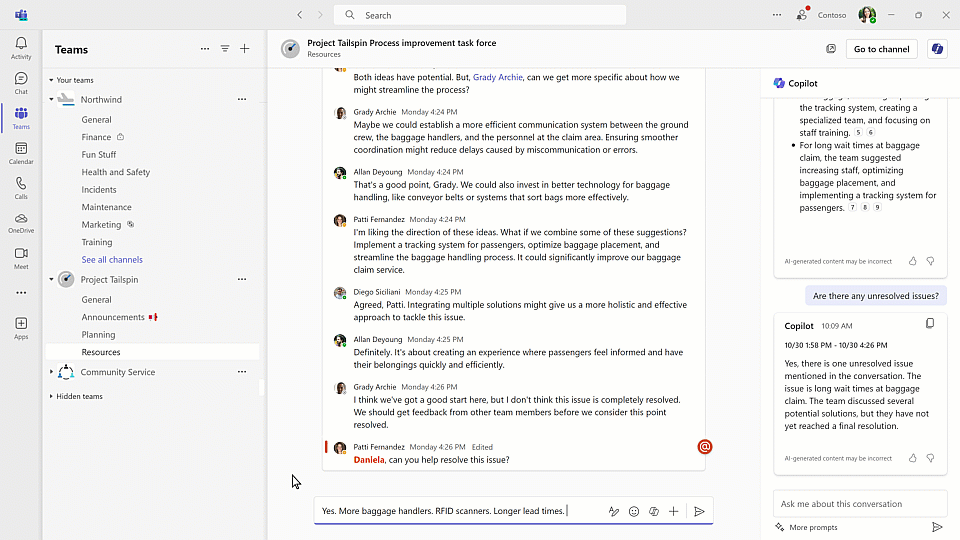Select the Planning channel
The image size is (960, 540).
[x=98, y=335]
